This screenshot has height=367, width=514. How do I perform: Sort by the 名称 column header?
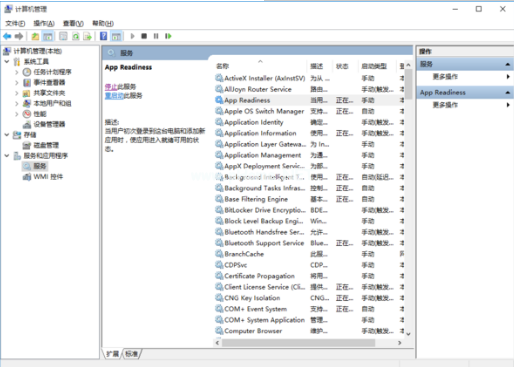coord(260,66)
